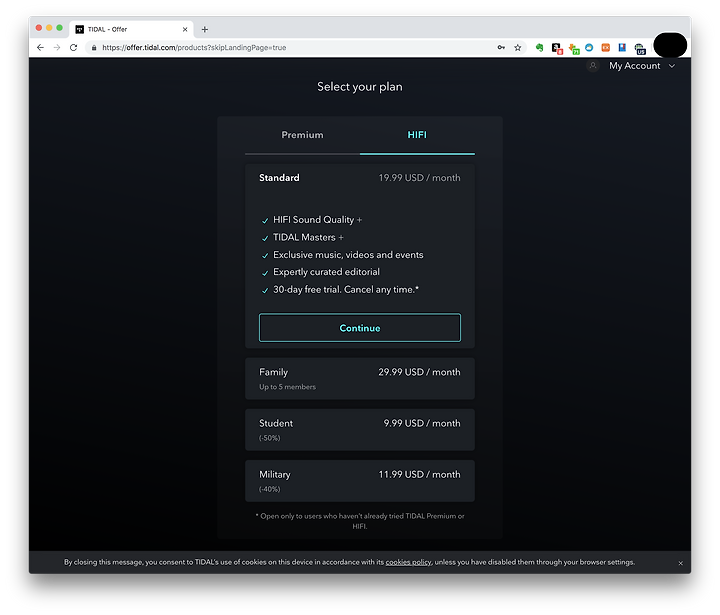This screenshot has width=720, height=615.
Task: Click the browser forward arrow
Action: (56, 47)
